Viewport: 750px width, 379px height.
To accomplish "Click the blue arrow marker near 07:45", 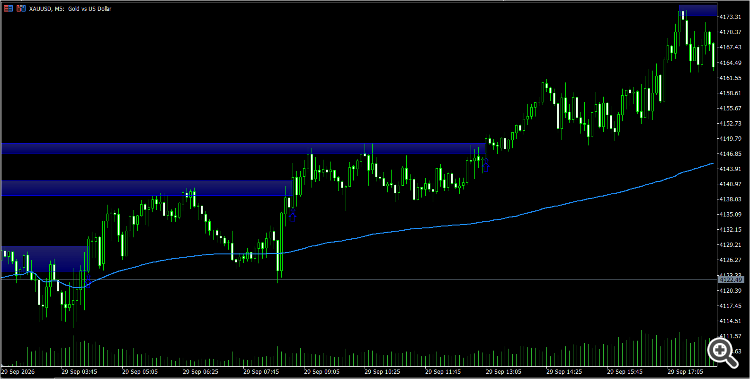I will tap(293, 216).
